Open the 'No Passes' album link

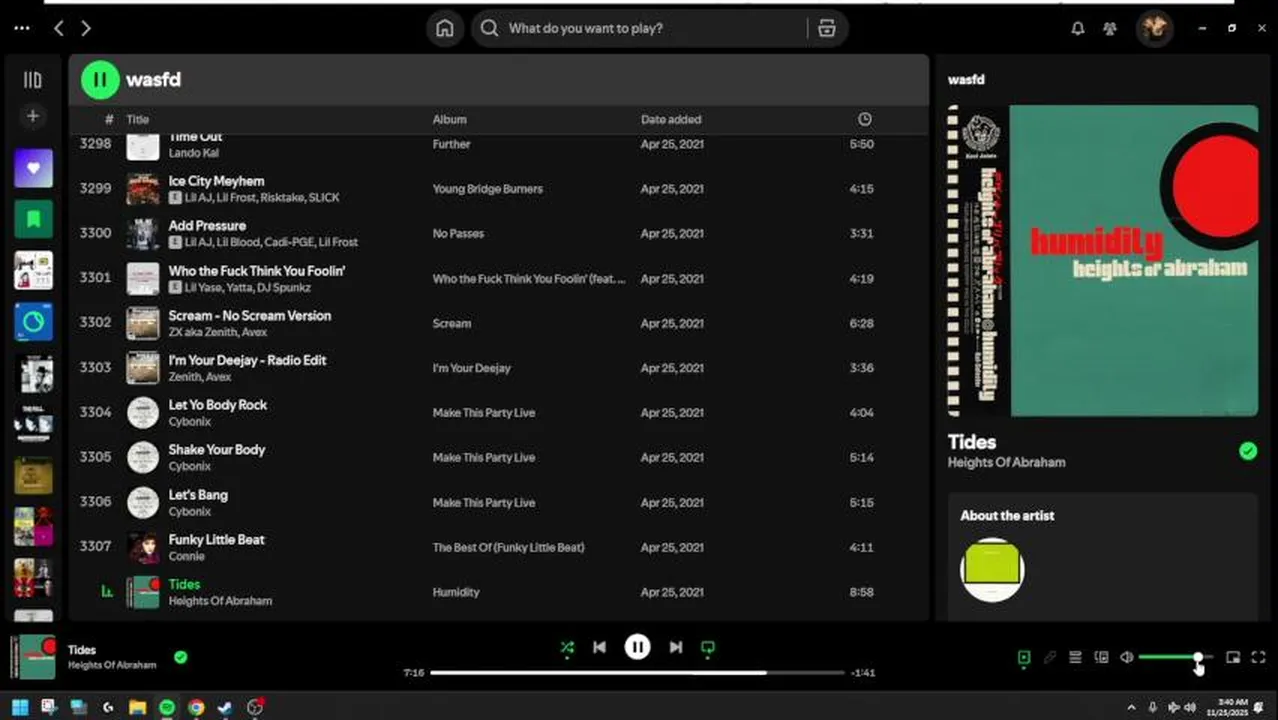[458, 233]
